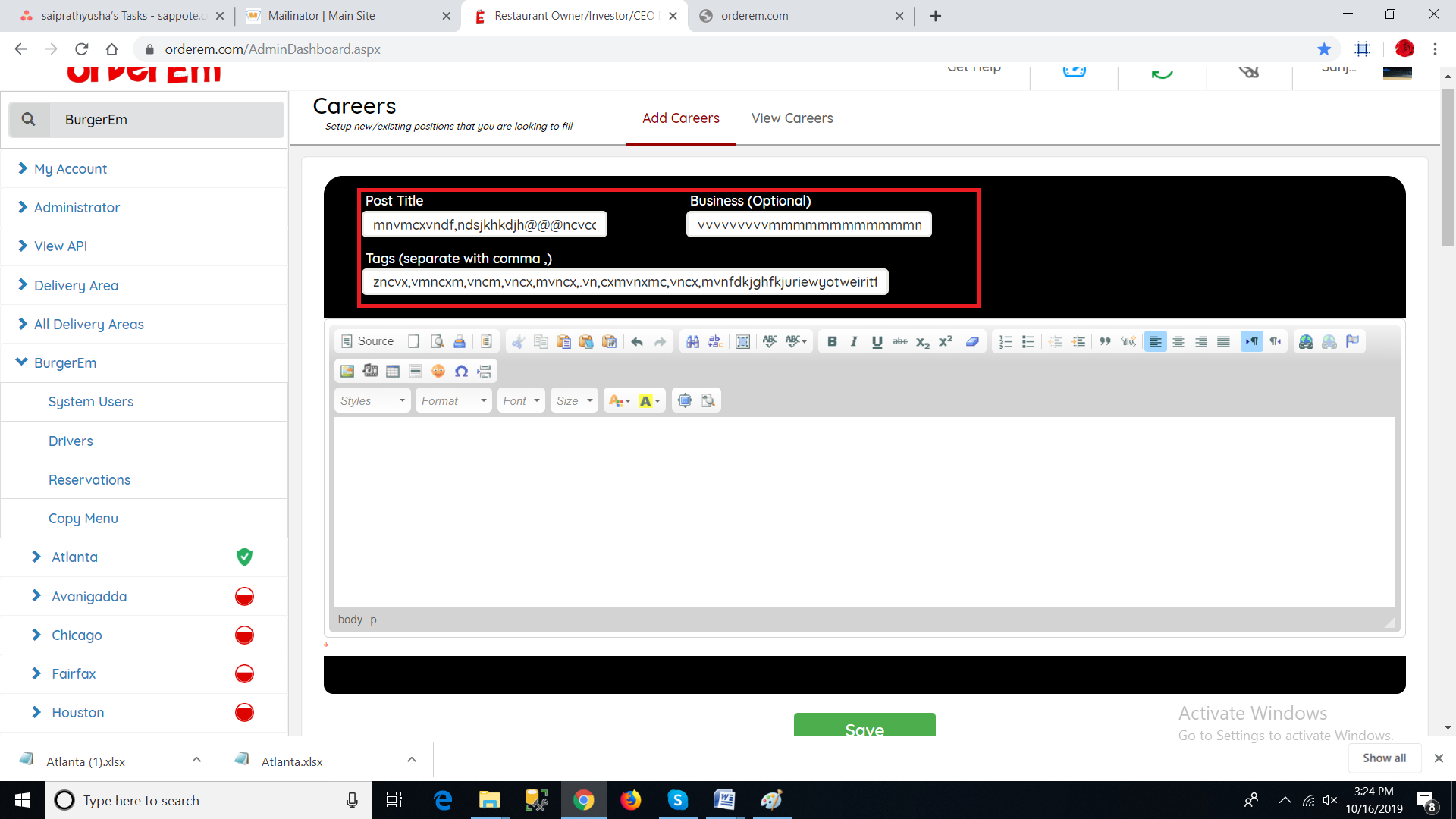This screenshot has width=1456, height=819.
Task: Switch to the View Careers tab
Action: click(x=792, y=118)
